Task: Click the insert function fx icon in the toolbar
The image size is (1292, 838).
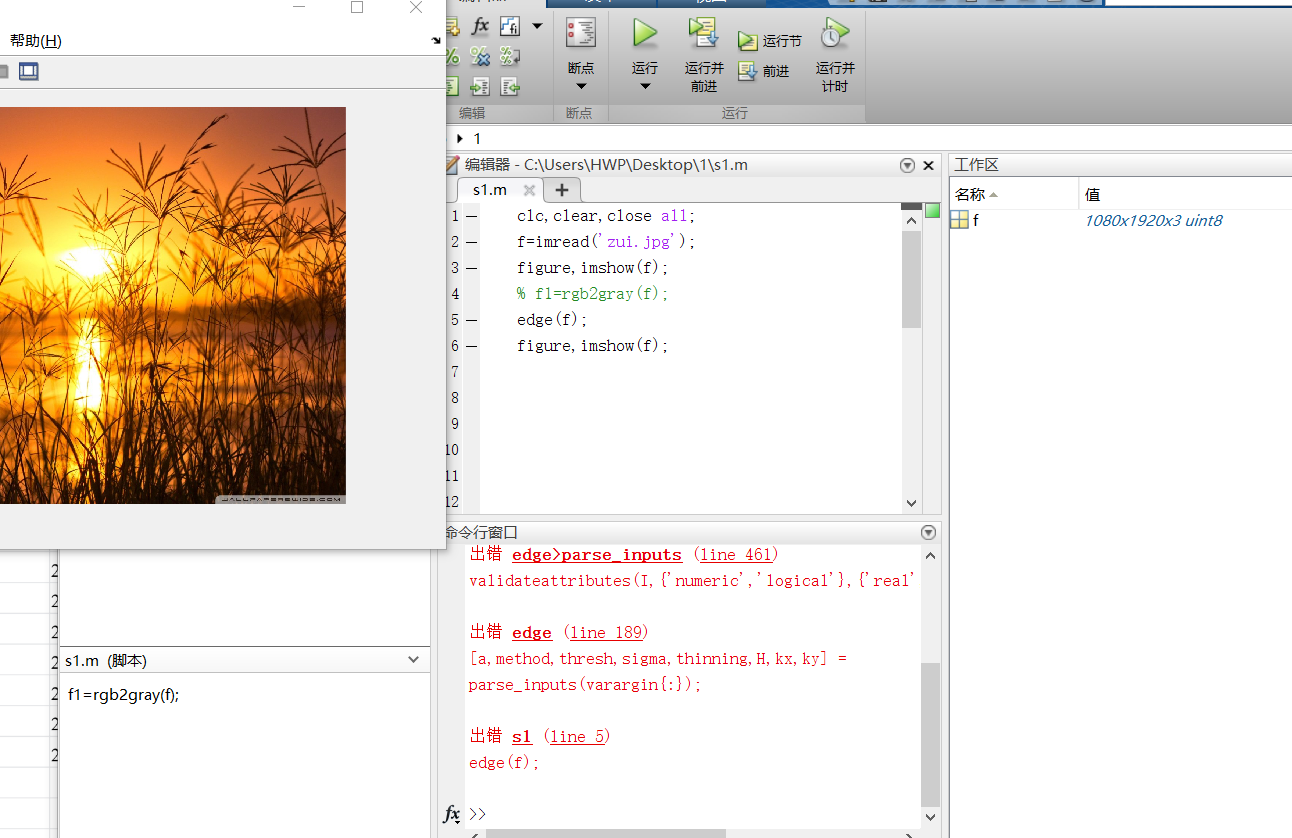Action: (479, 25)
